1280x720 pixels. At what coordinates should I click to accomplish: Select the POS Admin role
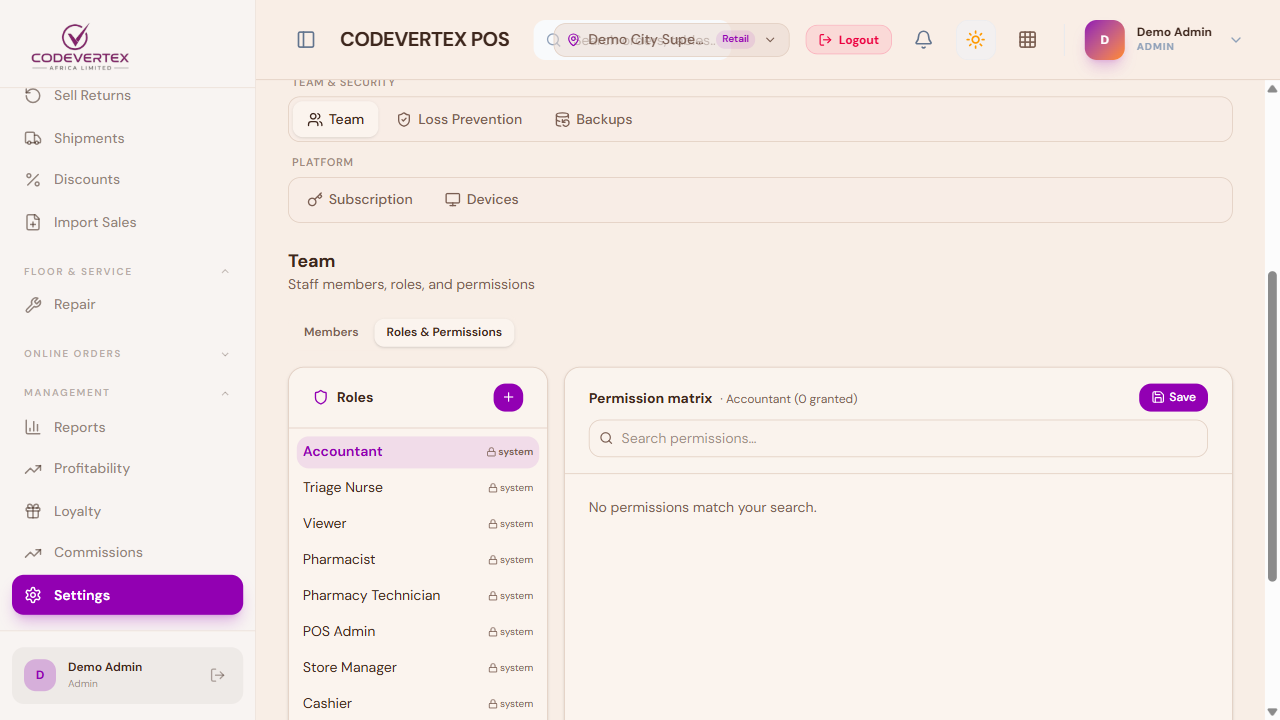pyautogui.click(x=418, y=632)
